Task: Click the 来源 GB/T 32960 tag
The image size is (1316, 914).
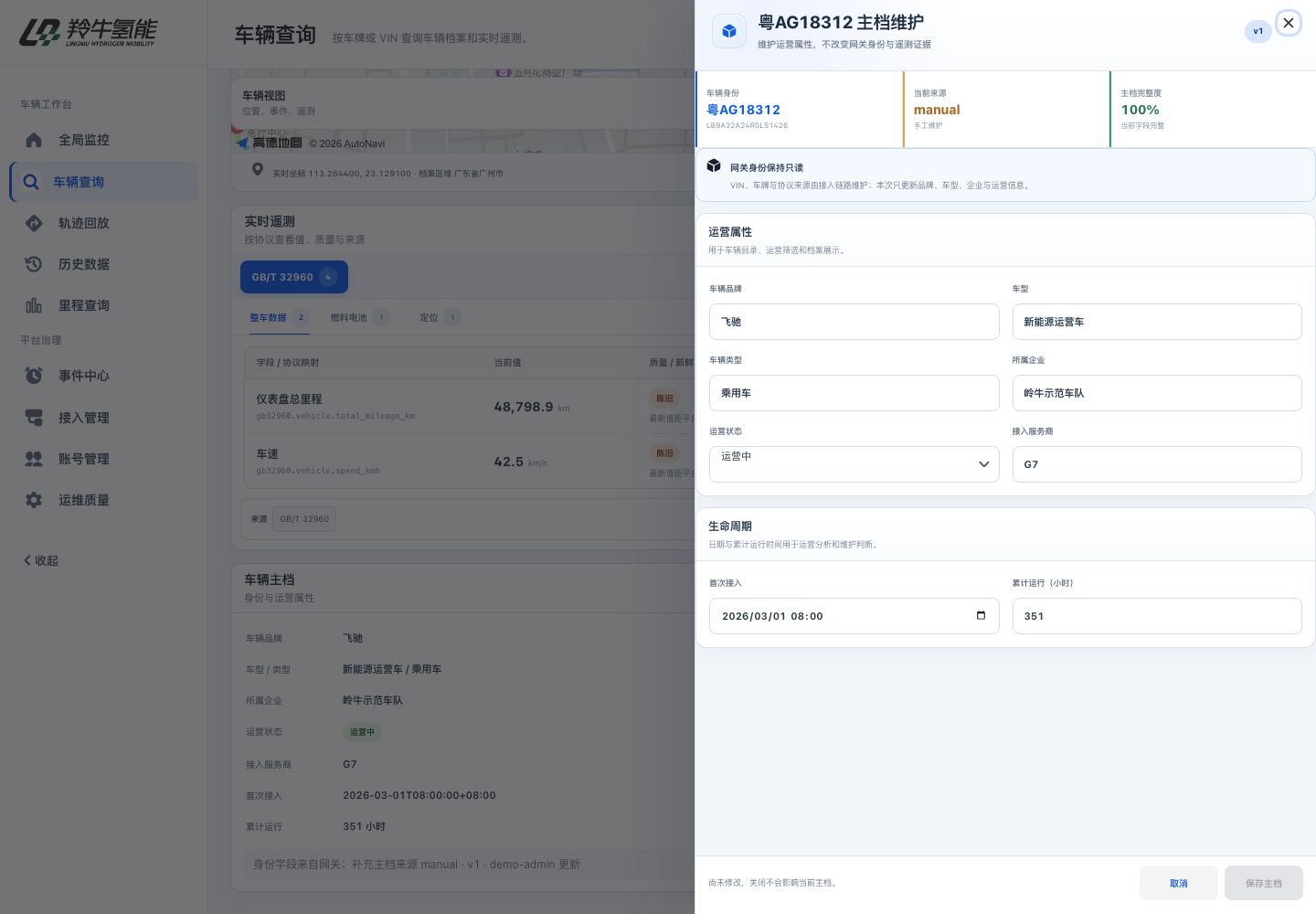Action: click(x=304, y=519)
